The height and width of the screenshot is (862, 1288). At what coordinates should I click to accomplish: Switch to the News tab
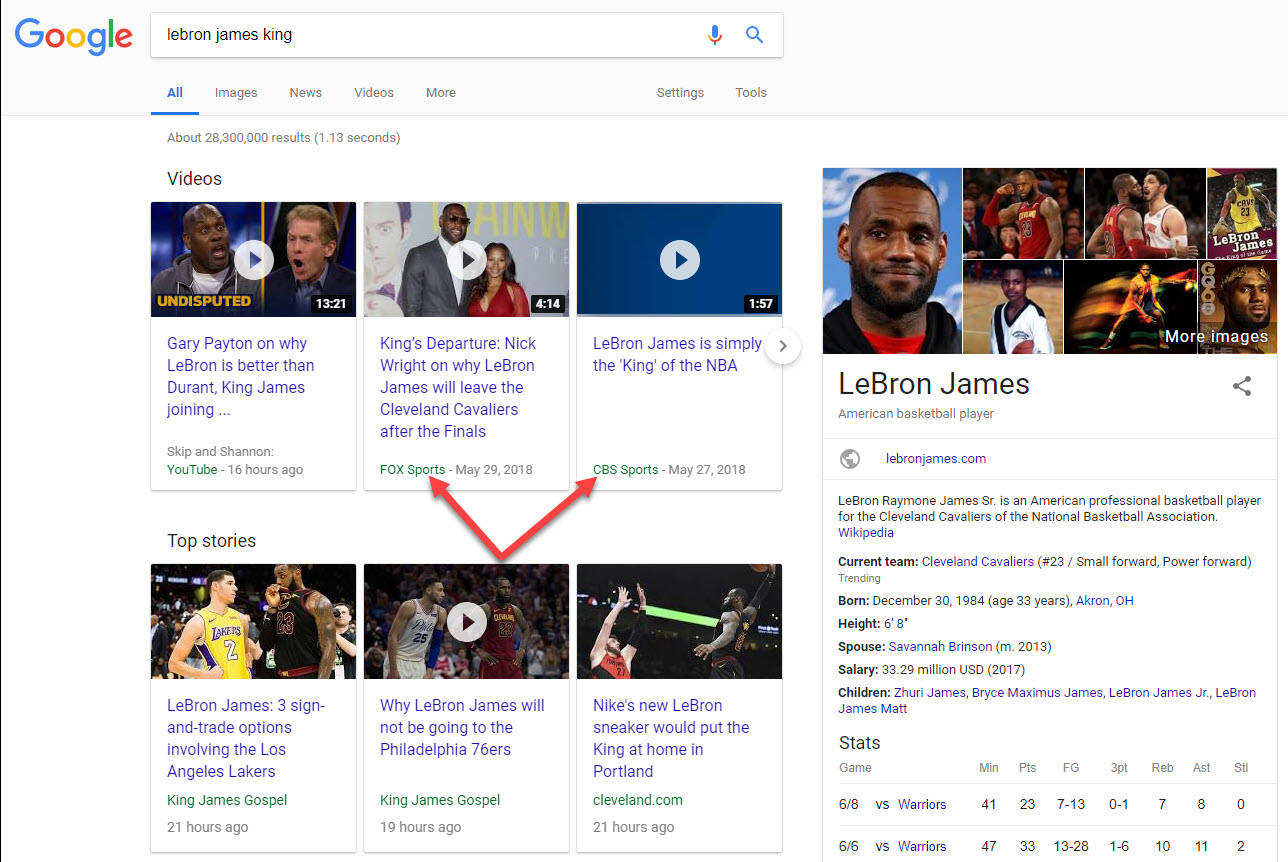click(x=306, y=93)
